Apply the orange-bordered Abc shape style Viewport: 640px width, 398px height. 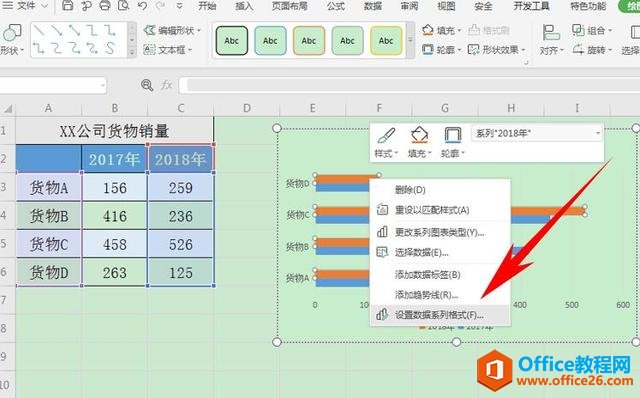click(309, 40)
